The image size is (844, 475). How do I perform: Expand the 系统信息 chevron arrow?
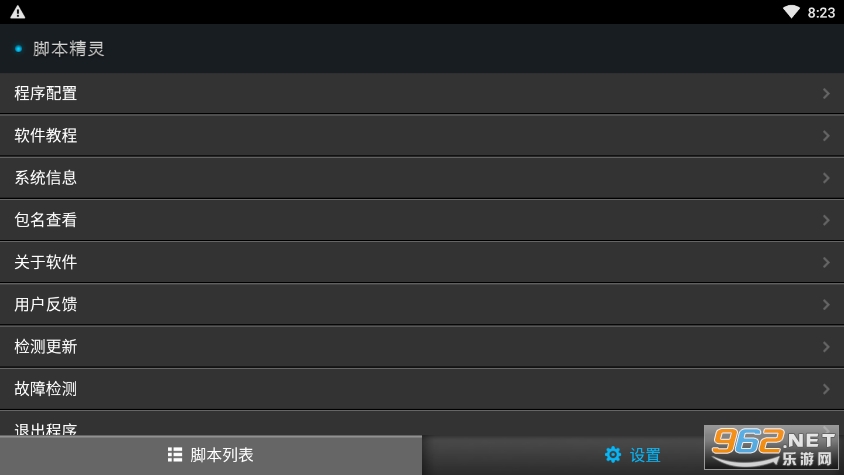tap(826, 178)
